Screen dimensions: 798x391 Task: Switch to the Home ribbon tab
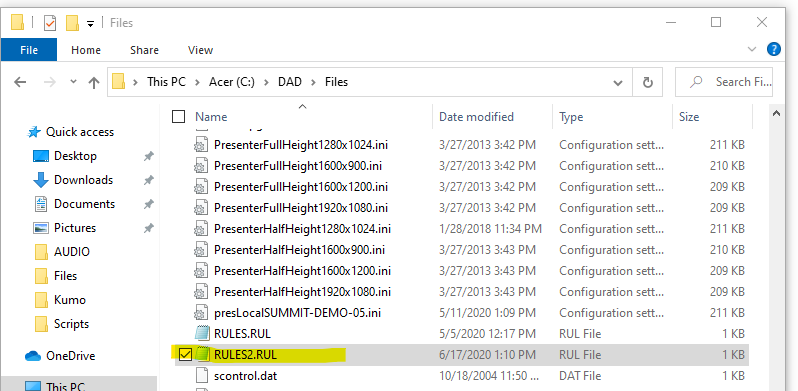click(86, 50)
